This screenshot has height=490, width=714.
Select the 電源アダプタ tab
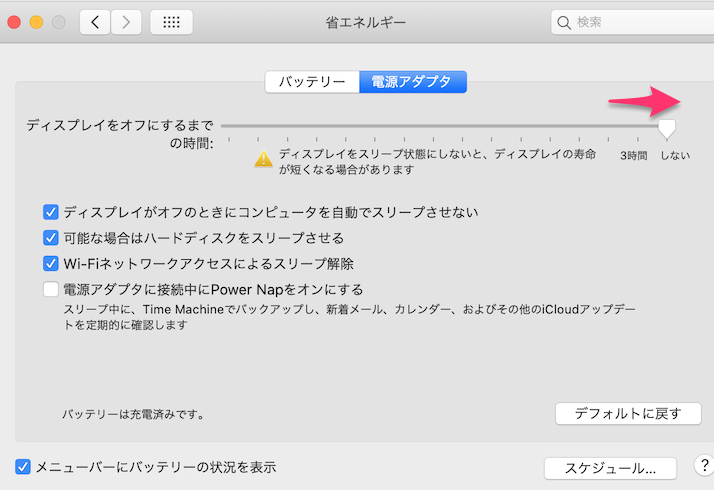[413, 82]
